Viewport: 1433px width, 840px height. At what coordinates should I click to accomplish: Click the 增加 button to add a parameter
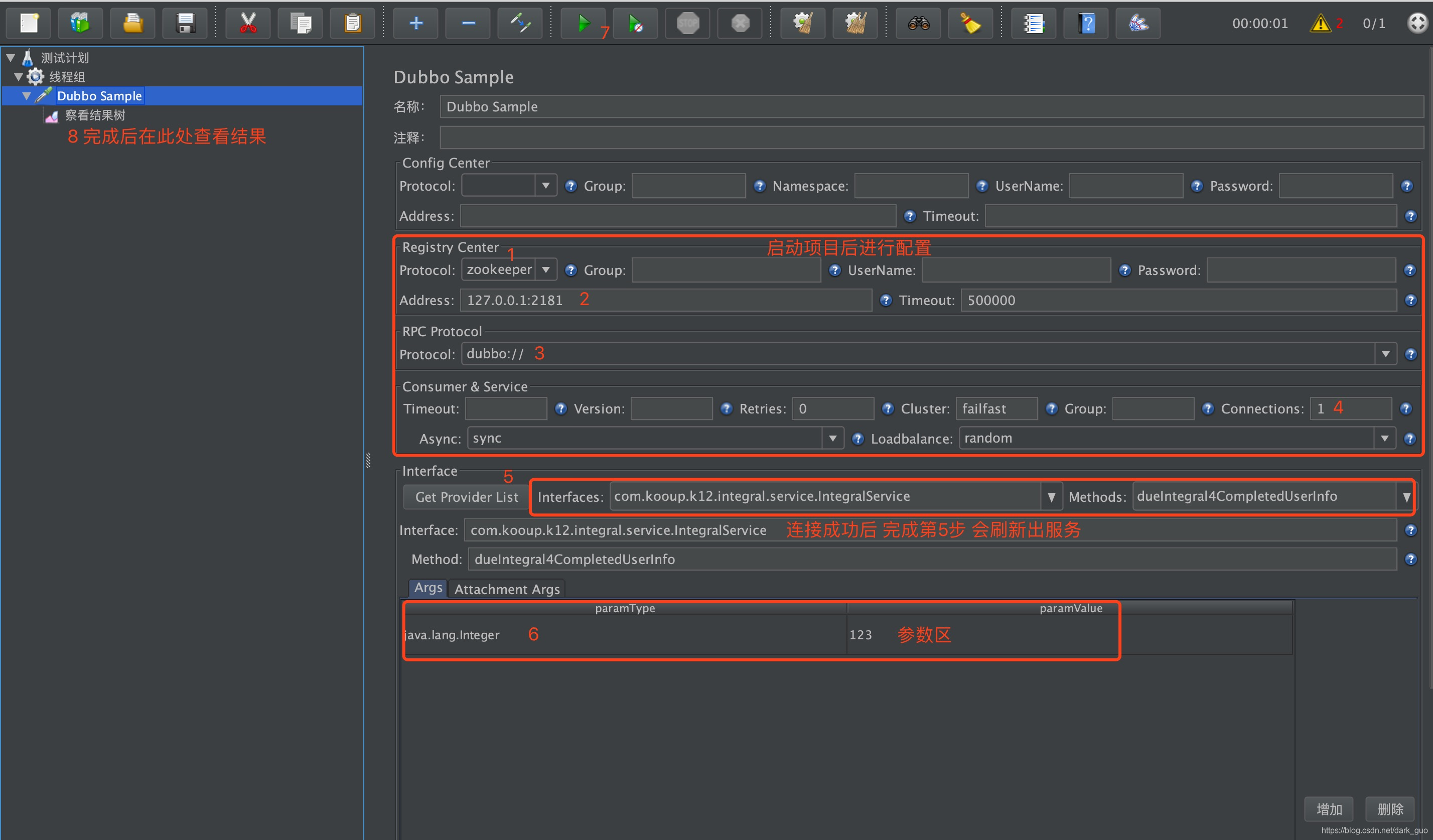coord(1328,809)
